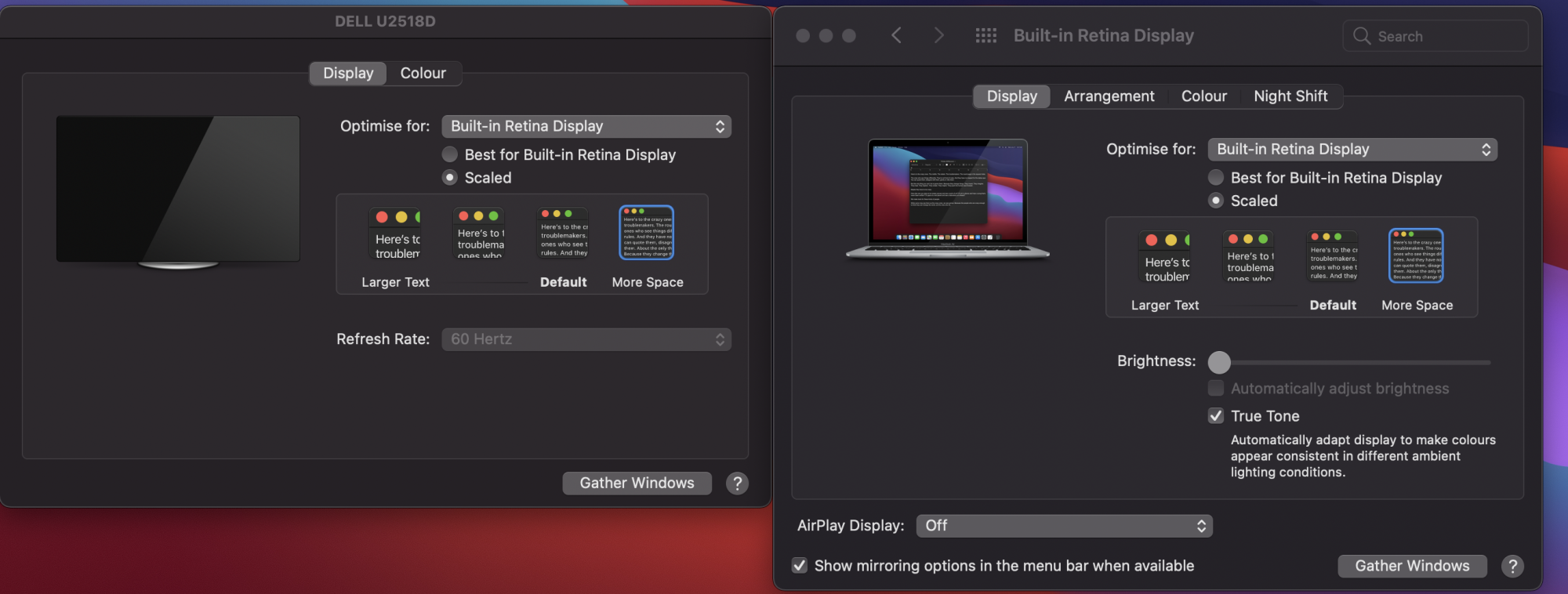Choose Larger Text thumbnail in the Built-in Retina window
1568x594 pixels.
tap(1165, 256)
